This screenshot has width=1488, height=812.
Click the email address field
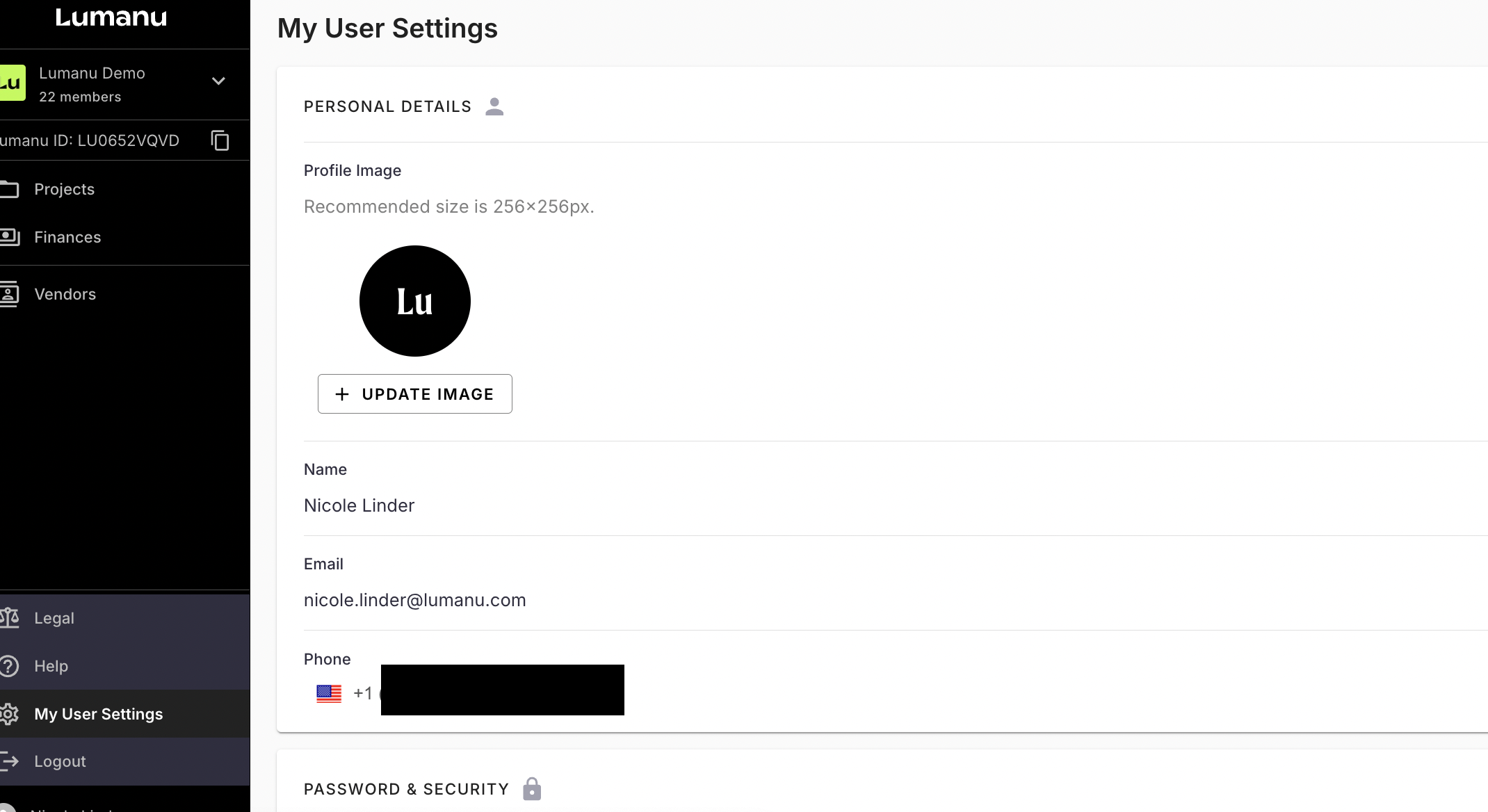click(x=414, y=600)
